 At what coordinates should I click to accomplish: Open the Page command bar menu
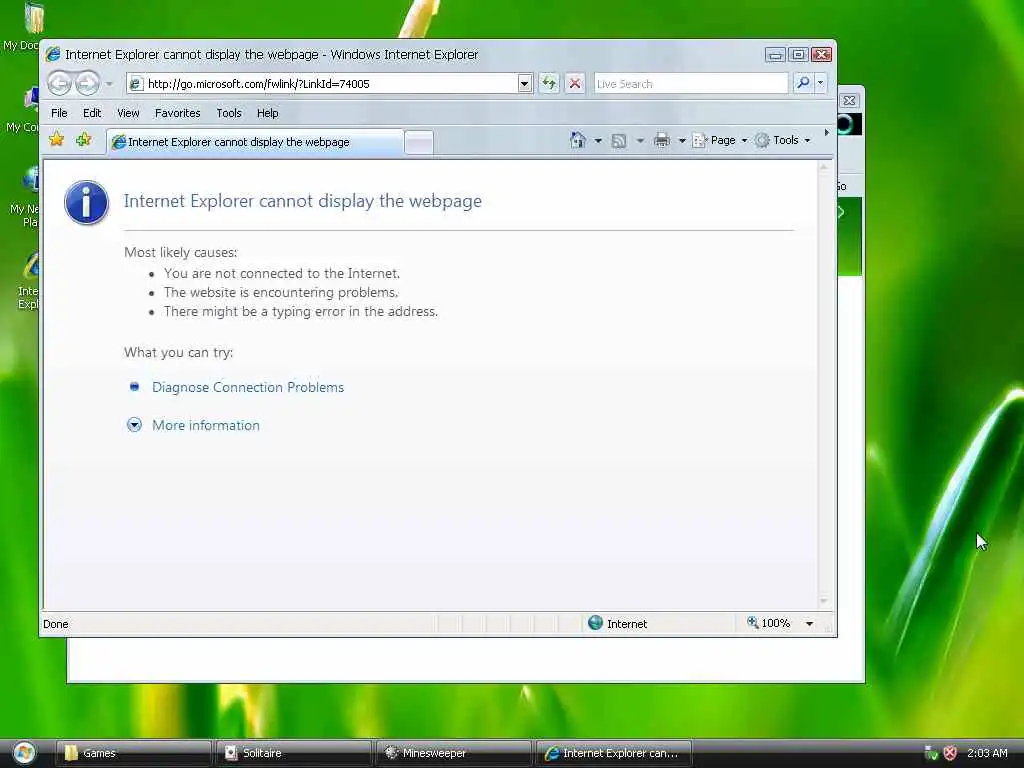(720, 140)
